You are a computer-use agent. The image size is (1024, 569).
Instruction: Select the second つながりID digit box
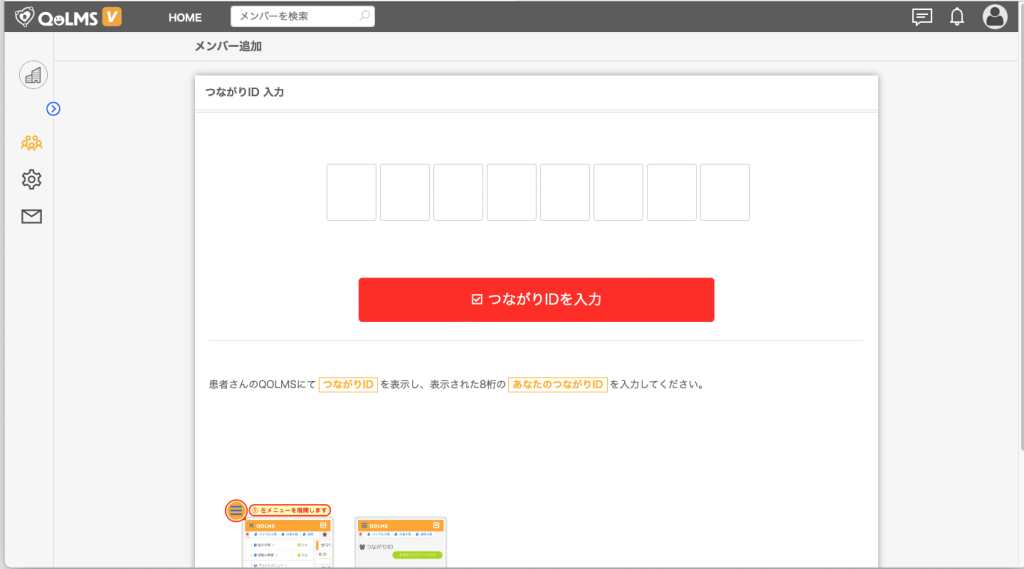point(405,193)
